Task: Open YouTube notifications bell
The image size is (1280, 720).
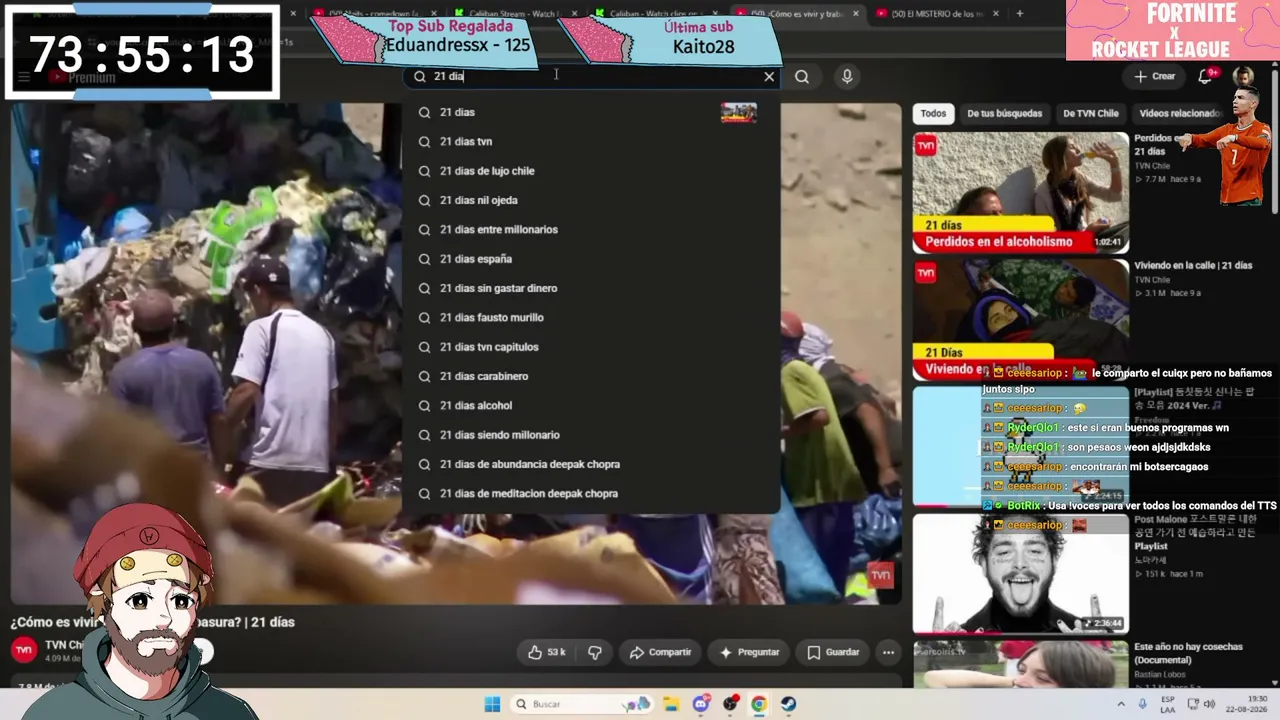Action: click(x=1206, y=76)
